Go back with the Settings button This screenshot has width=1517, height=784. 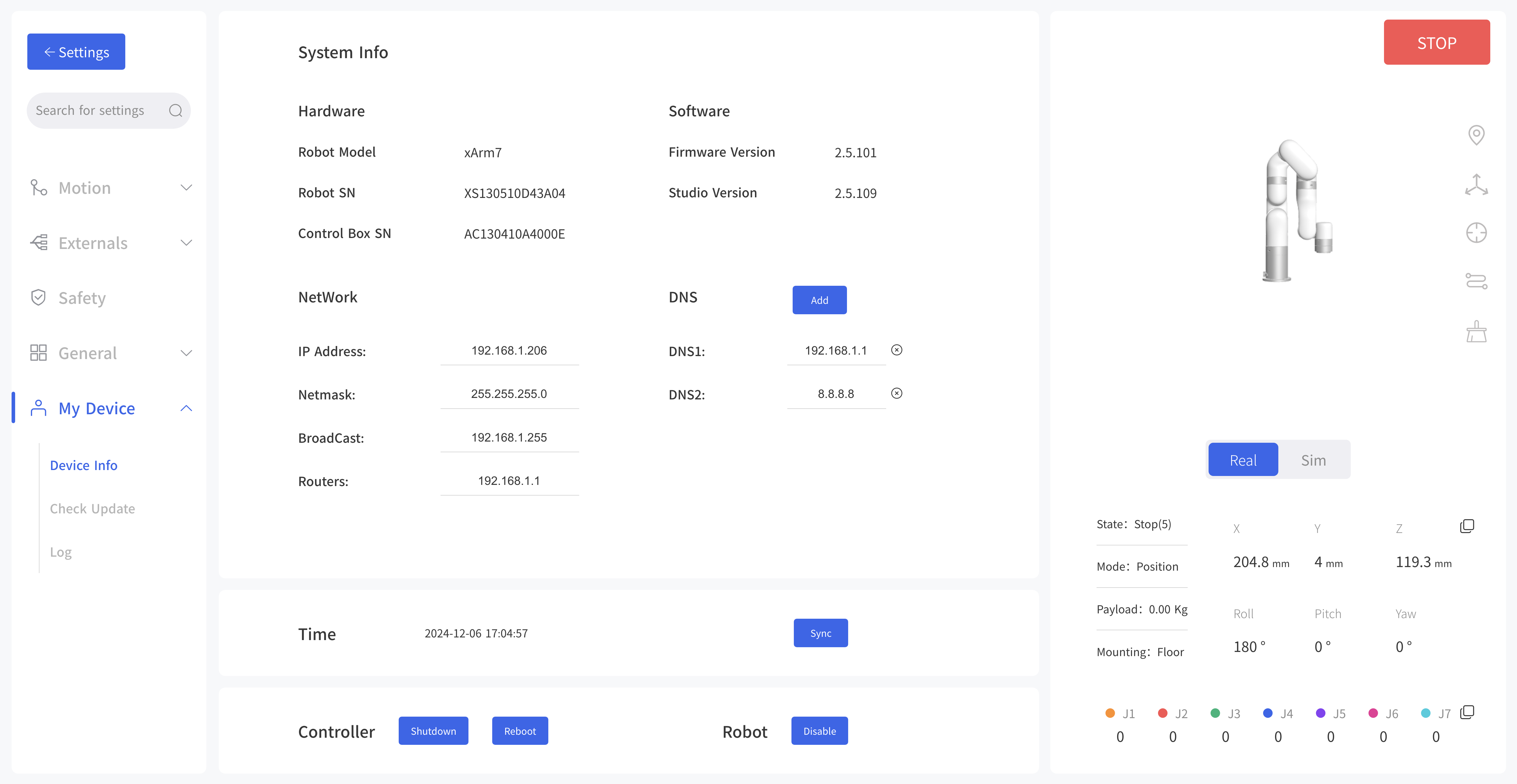[x=76, y=52]
